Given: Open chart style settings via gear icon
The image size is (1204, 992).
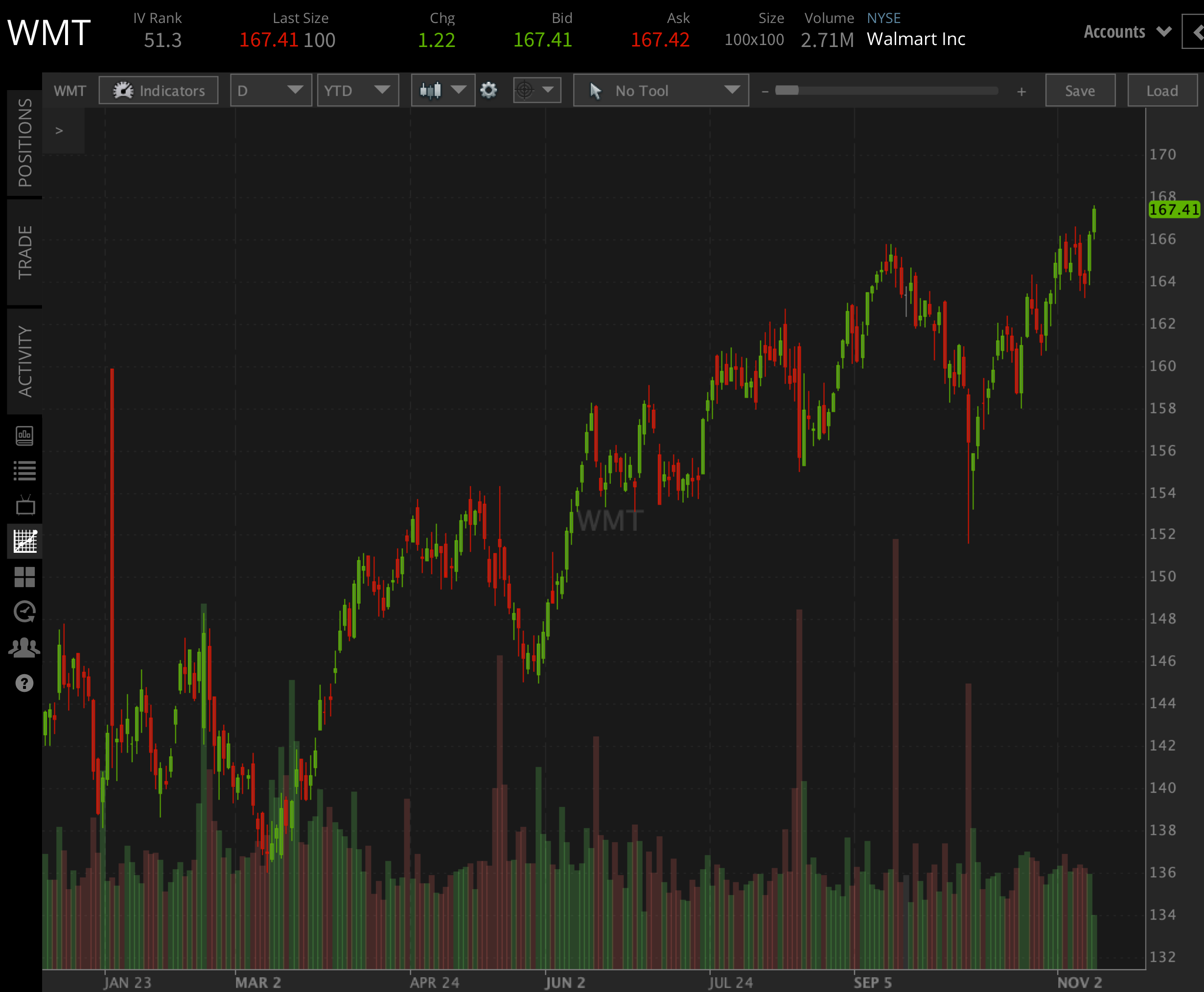Looking at the screenshot, I should 488,90.
